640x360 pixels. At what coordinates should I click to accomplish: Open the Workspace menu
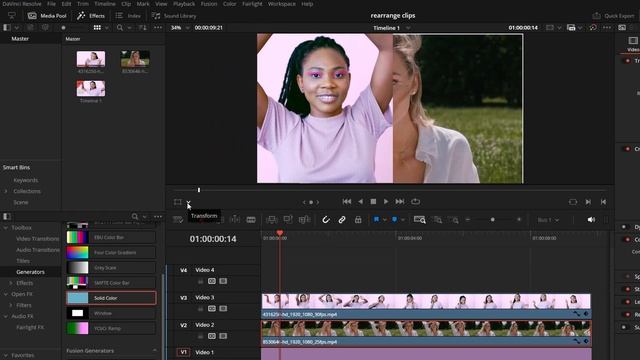click(x=282, y=4)
